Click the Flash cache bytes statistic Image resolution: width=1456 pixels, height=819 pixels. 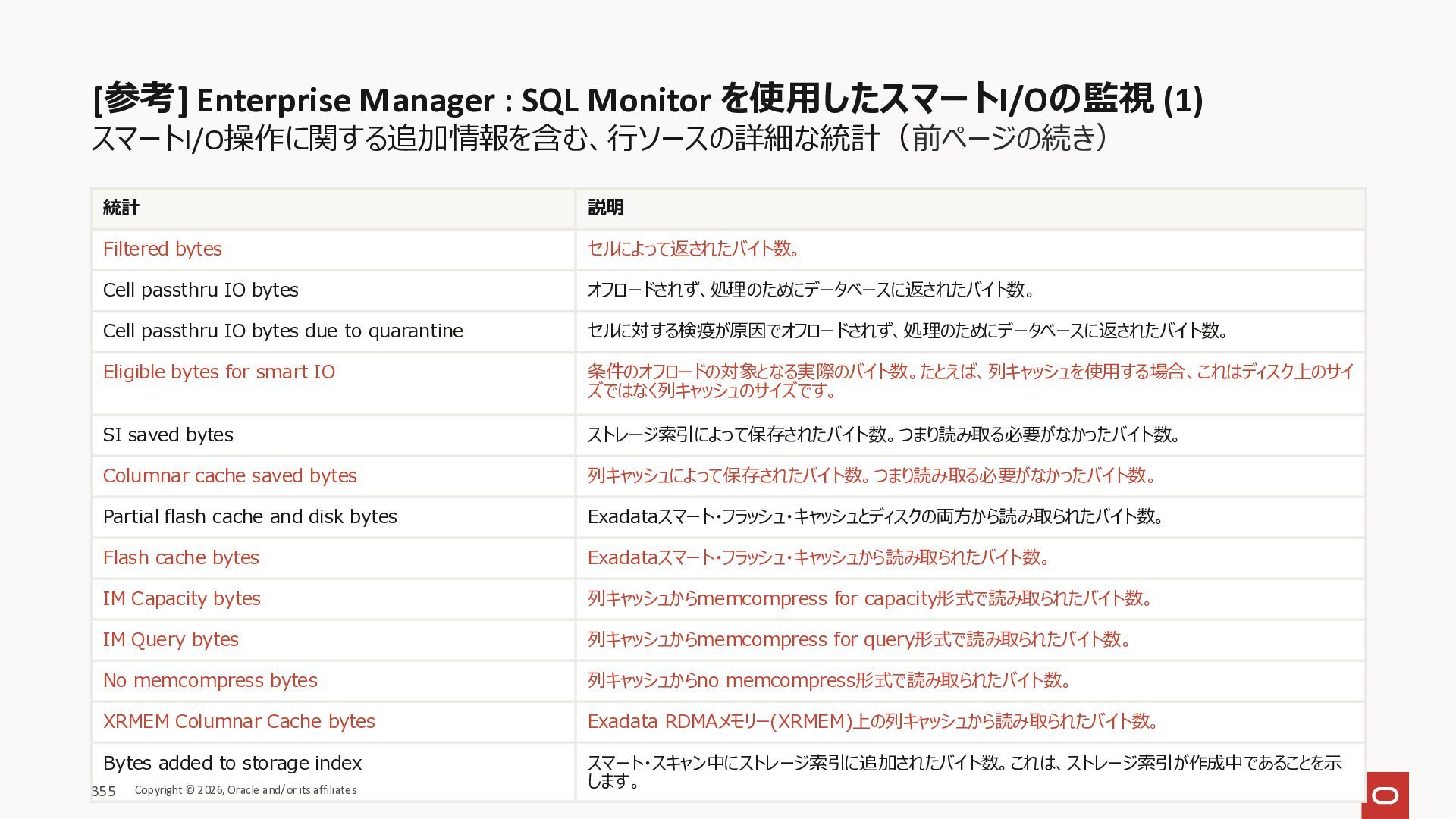(x=180, y=557)
